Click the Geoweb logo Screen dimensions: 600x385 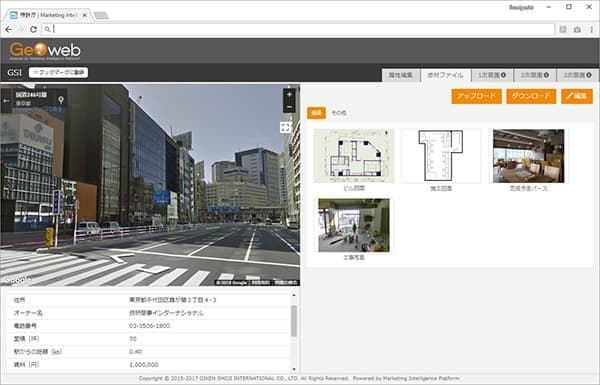coord(45,51)
